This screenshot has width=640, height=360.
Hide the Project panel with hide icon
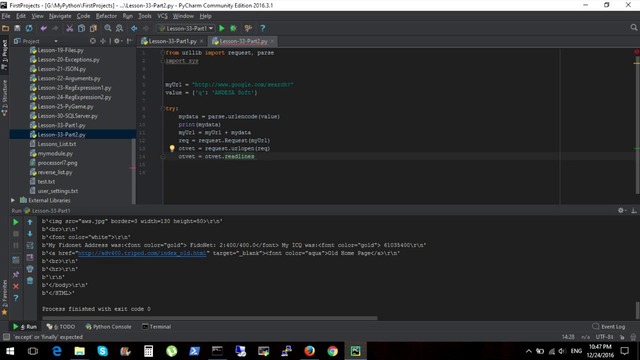(129, 41)
